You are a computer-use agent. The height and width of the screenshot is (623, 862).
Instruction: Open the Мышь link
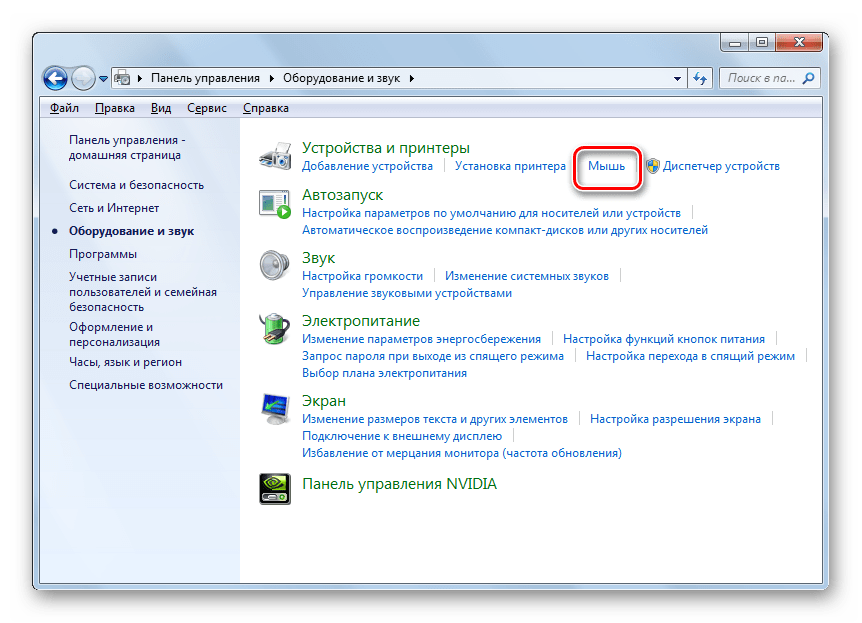[x=606, y=166]
